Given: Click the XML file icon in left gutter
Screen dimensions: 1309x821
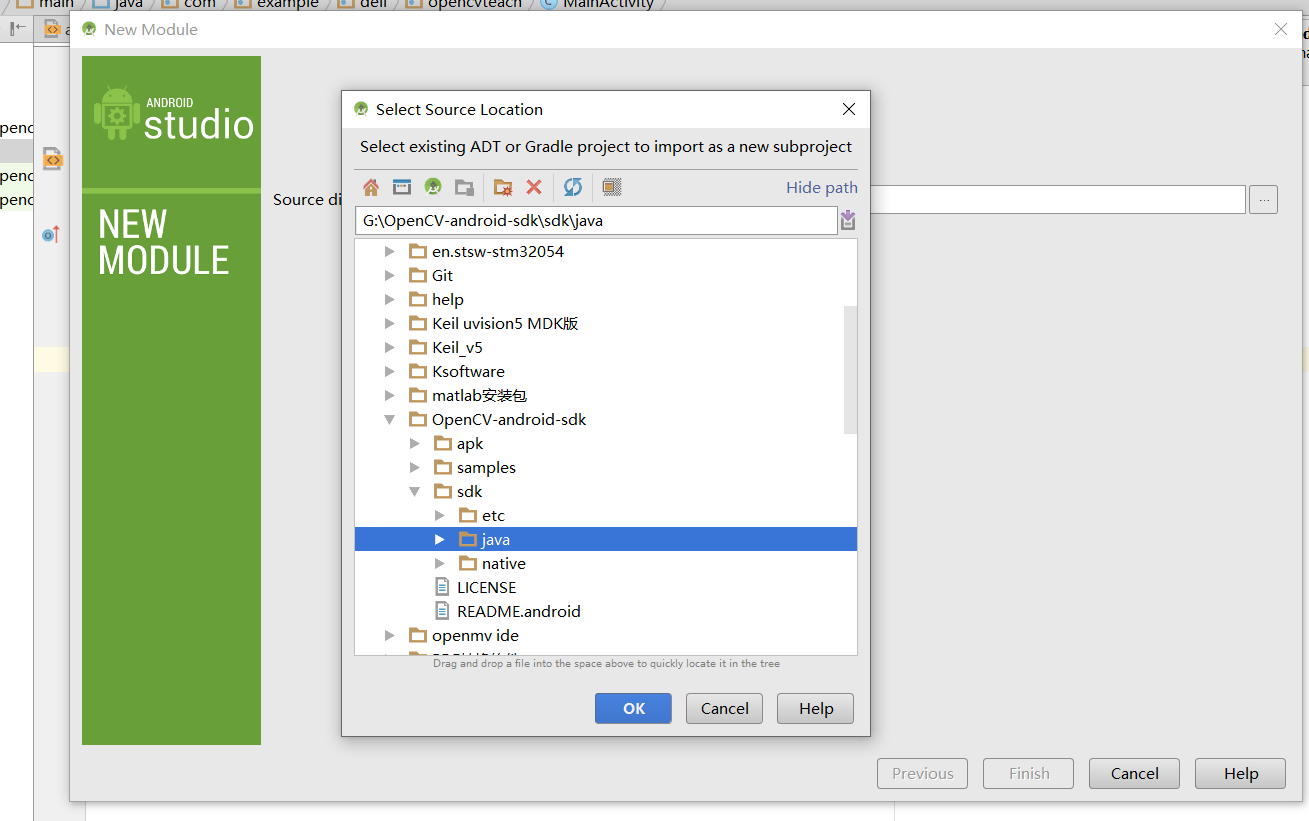Looking at the screenshot, I should (x=52, y=158).
